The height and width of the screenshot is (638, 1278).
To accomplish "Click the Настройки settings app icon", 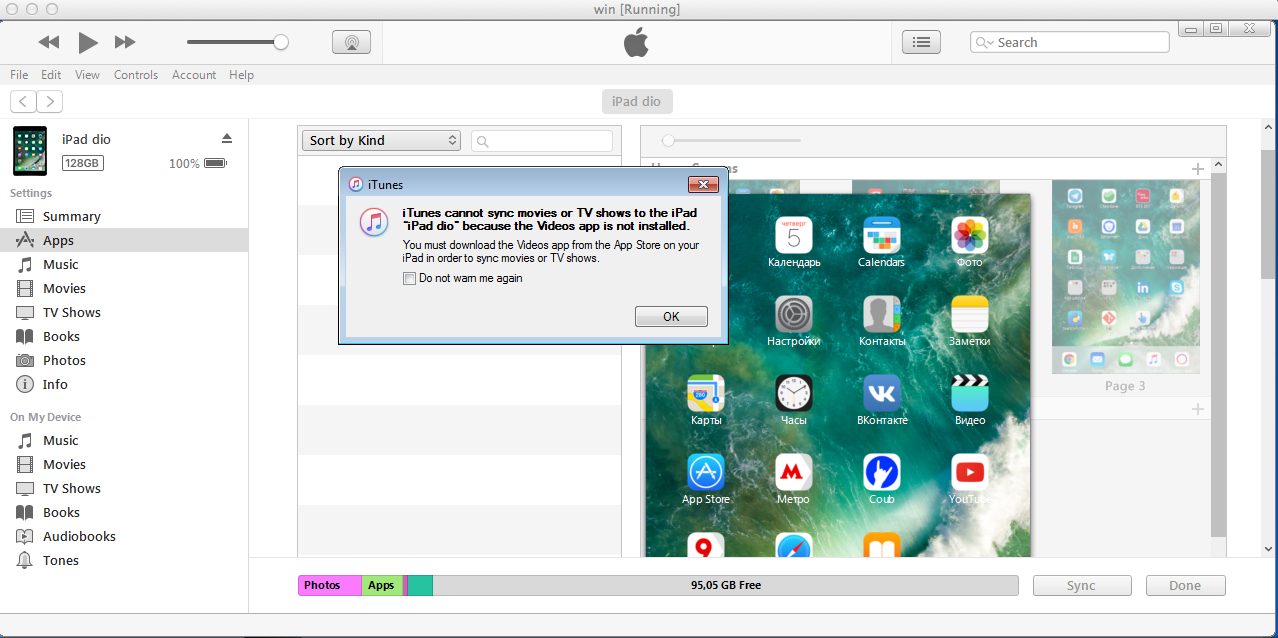I will pos(794,314).
